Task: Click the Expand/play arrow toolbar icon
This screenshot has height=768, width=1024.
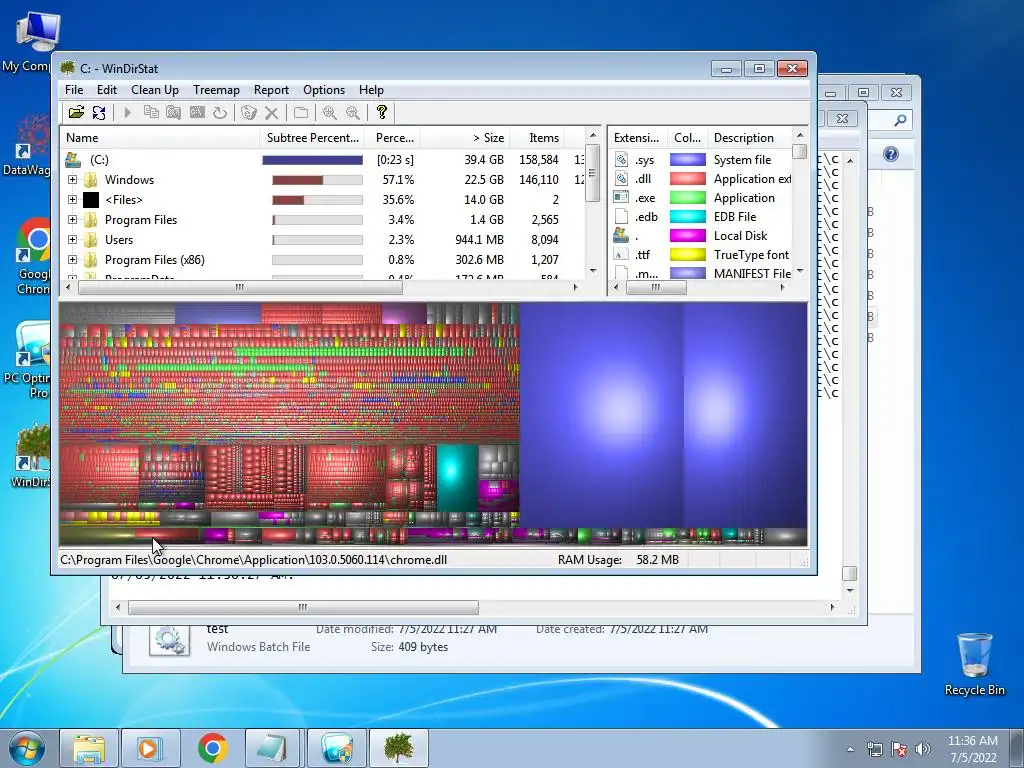Action: pos(128,112)
